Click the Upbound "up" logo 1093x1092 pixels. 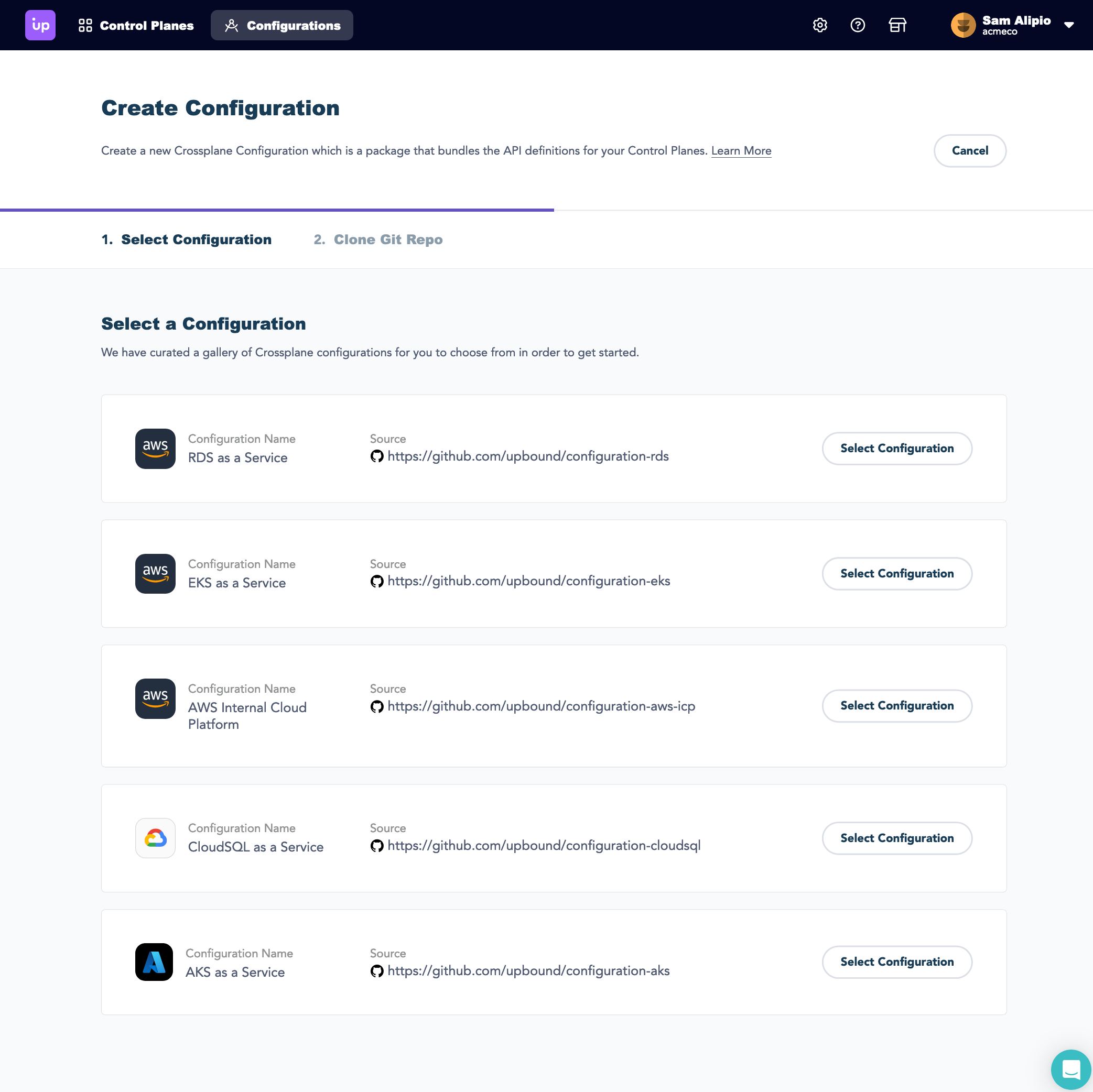(40, 25)
